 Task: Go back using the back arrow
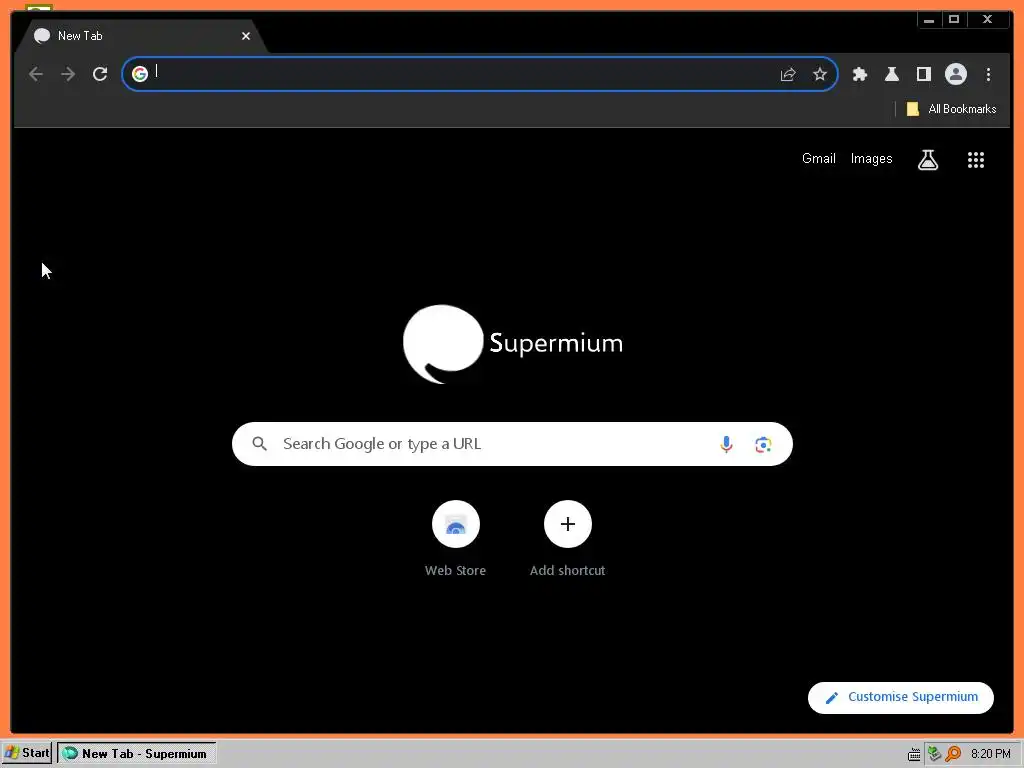(36, 74)
